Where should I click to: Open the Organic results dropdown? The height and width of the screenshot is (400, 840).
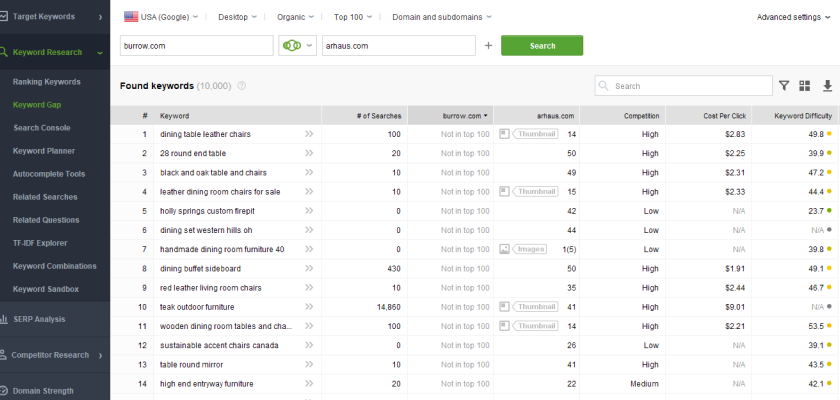coord(295,17)
